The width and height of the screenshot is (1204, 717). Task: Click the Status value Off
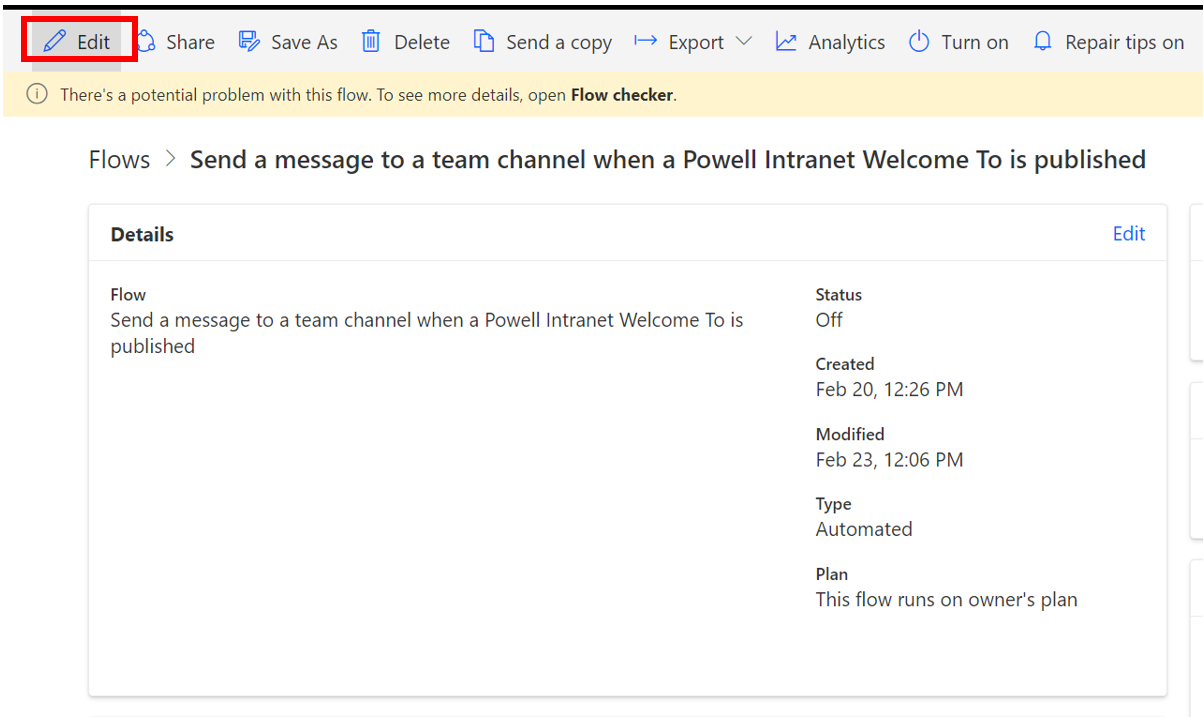point(829,320)
